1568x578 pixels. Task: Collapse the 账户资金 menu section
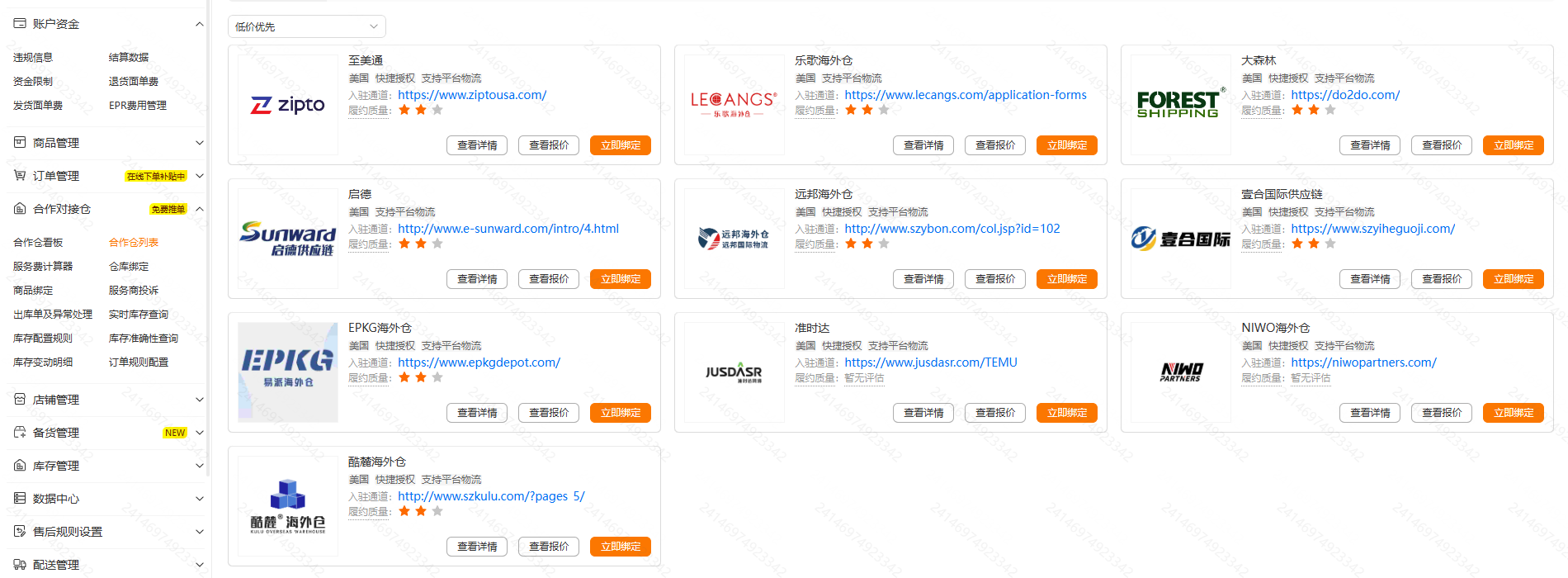tap(199, 24)
